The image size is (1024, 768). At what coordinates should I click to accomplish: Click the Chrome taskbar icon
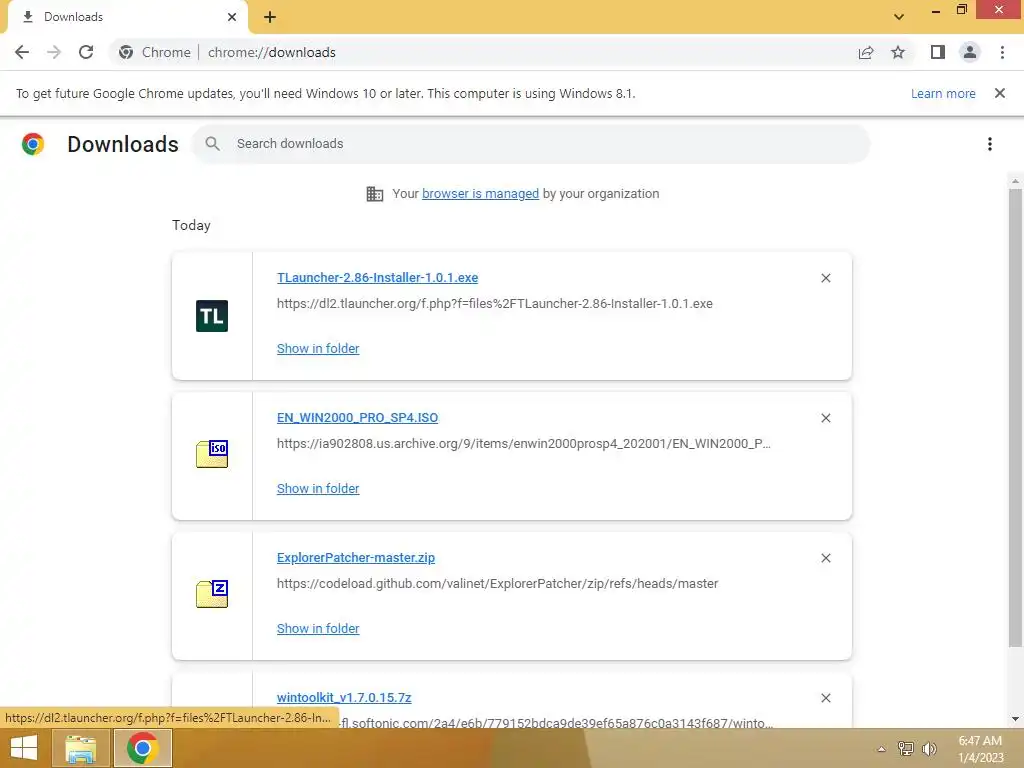(x=143, y=748)
